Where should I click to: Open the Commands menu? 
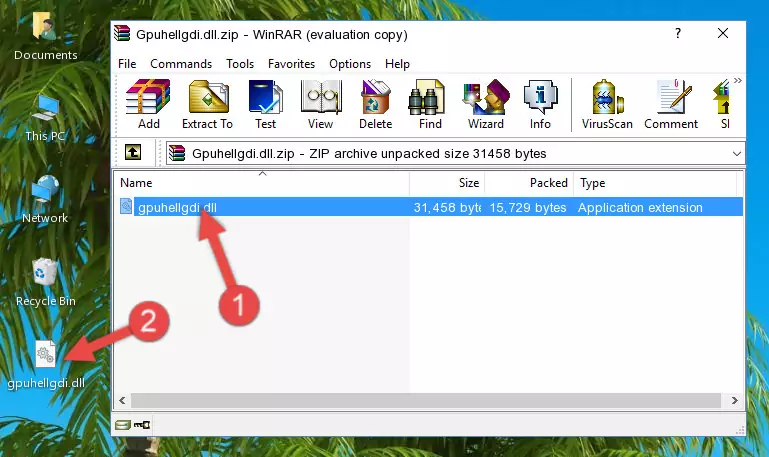tap(181, 64)
